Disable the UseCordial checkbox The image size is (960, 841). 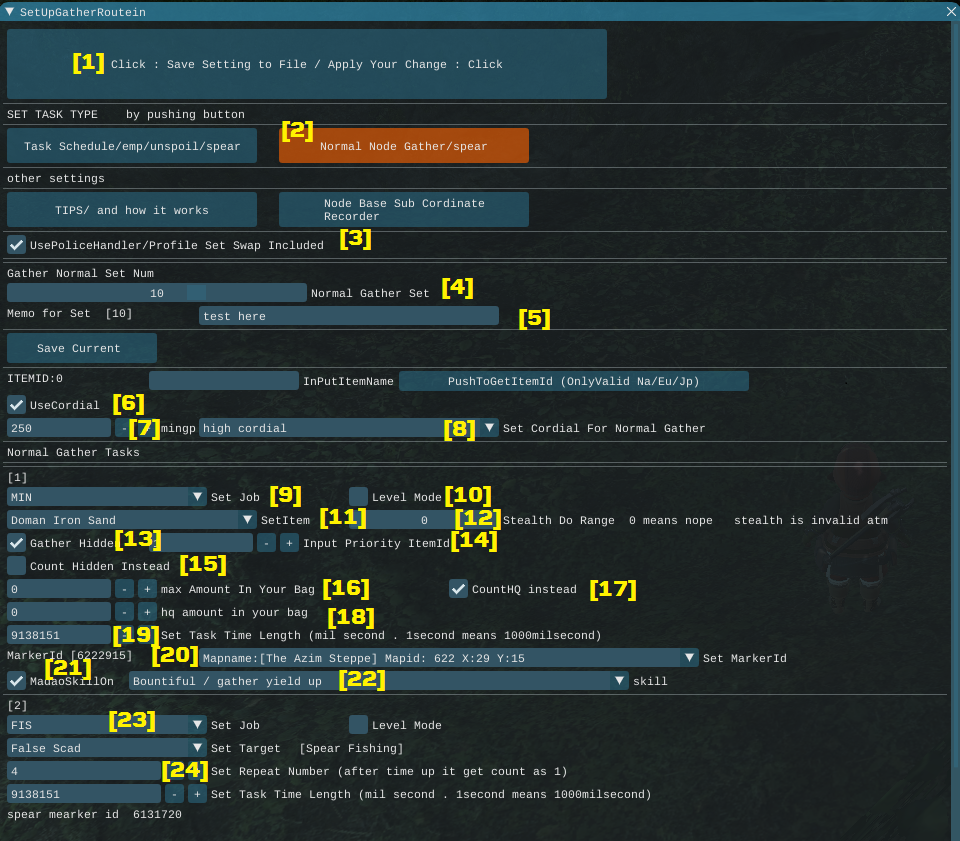[17, 405]
